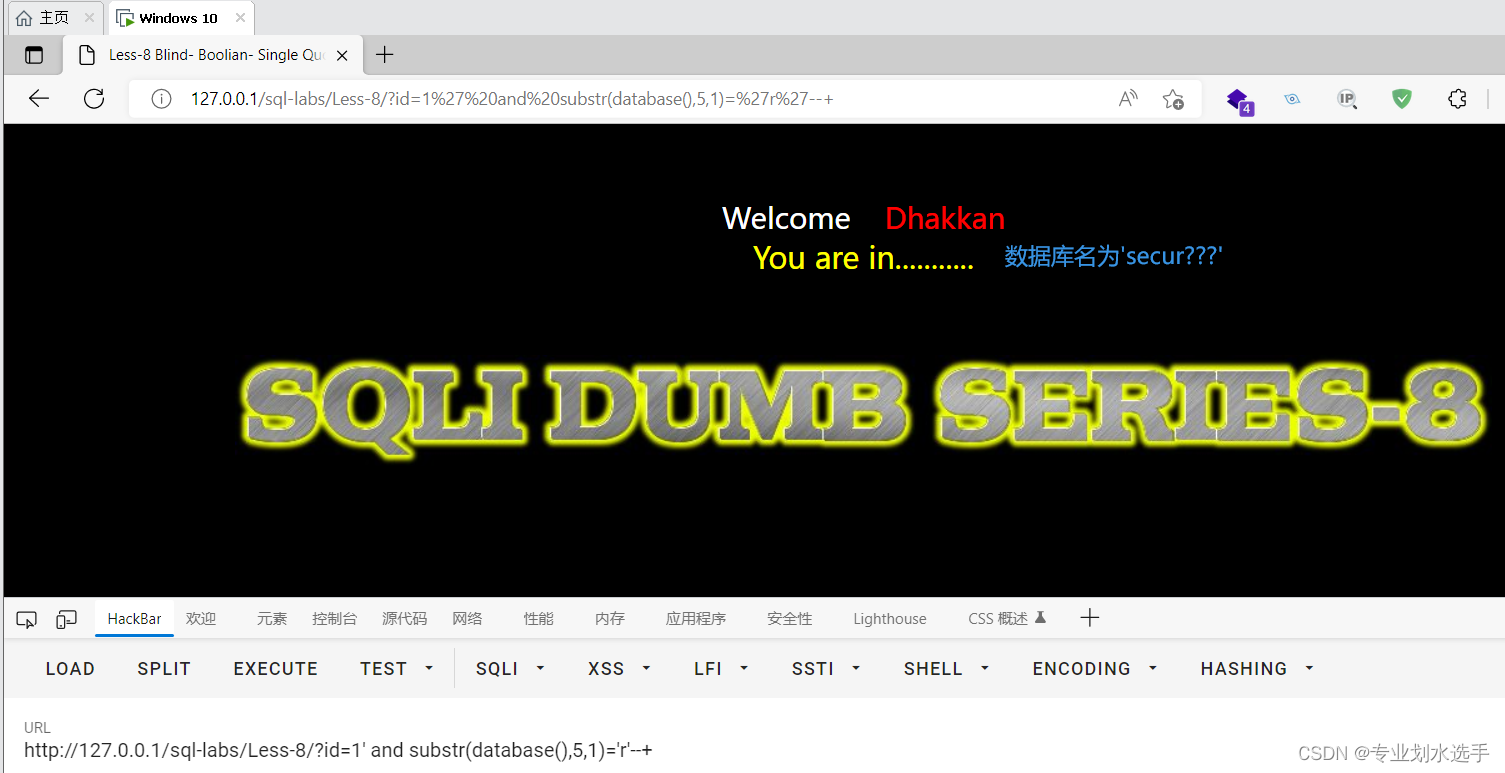
Task: Click the red 'Dhakkan' text
Action: [x=945, y=219]
